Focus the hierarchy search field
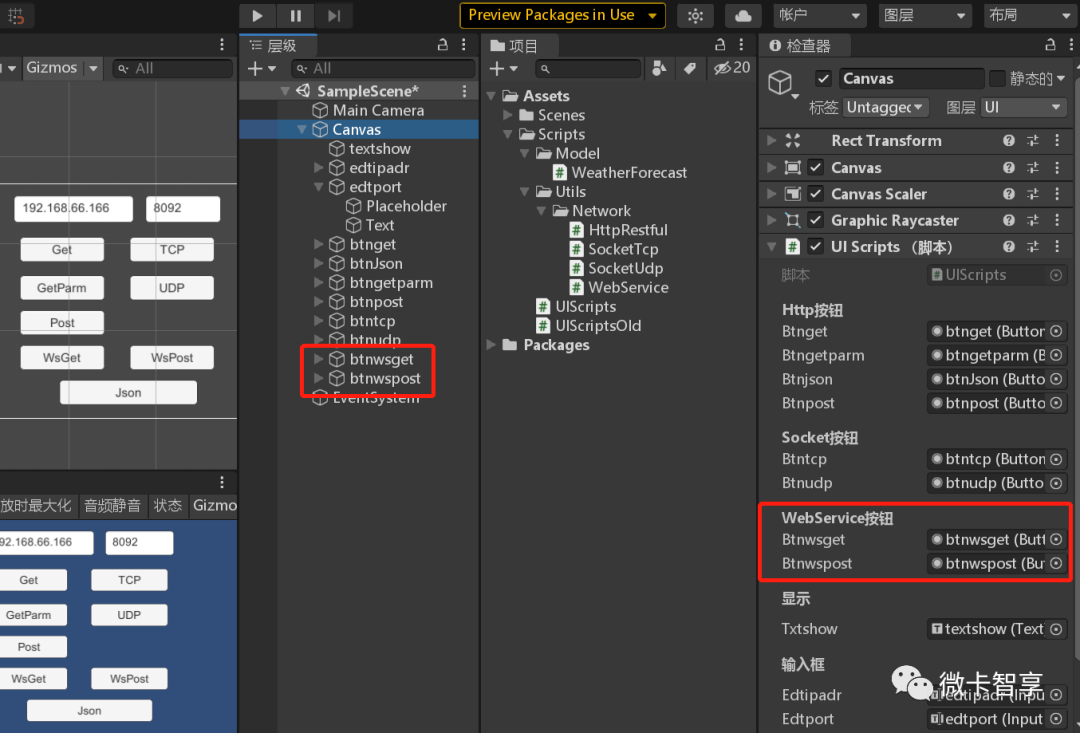The width and height of the screenshot is (1080, 733). (x=383, y=68)
